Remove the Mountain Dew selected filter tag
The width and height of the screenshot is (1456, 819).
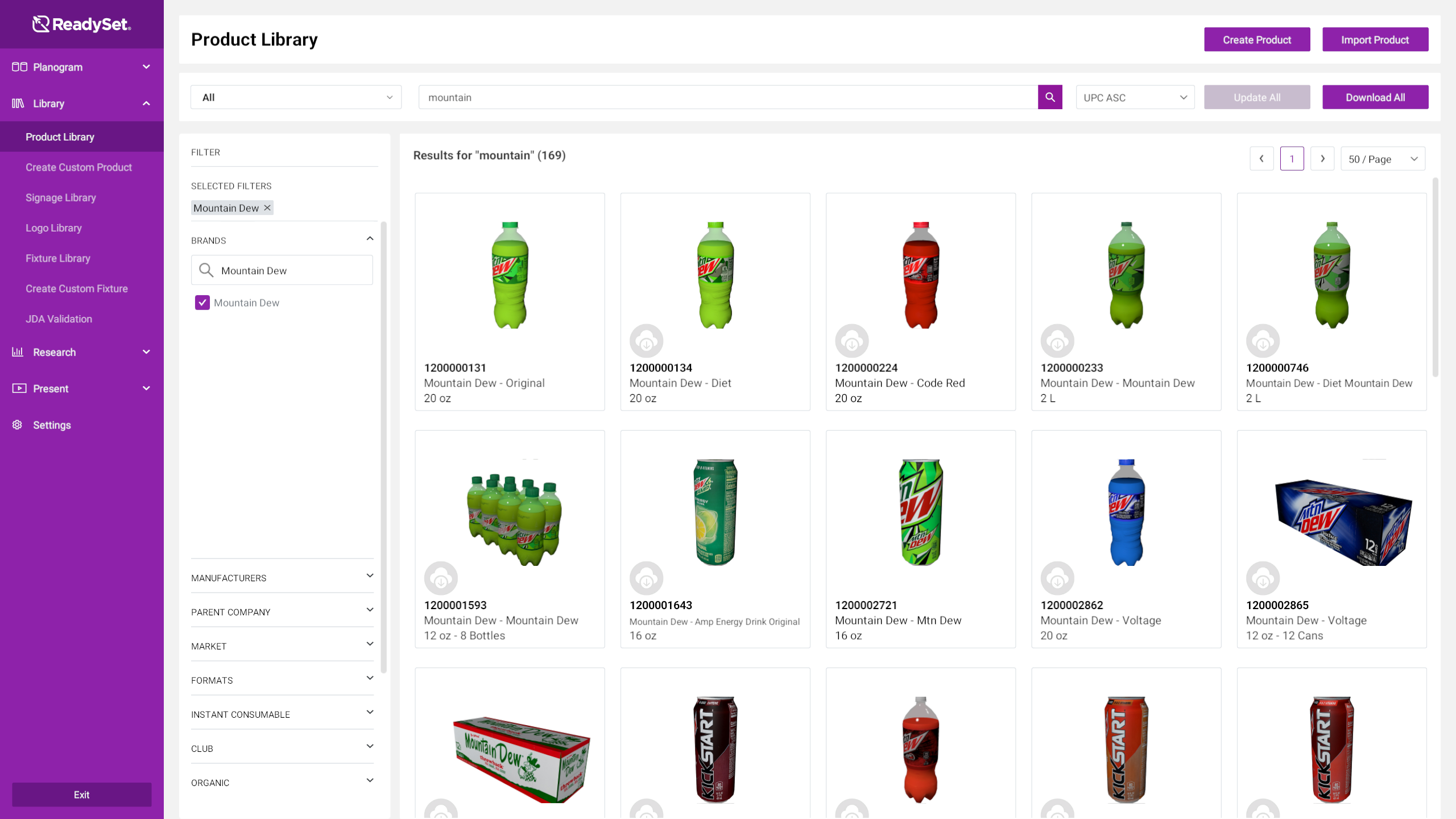267,208
